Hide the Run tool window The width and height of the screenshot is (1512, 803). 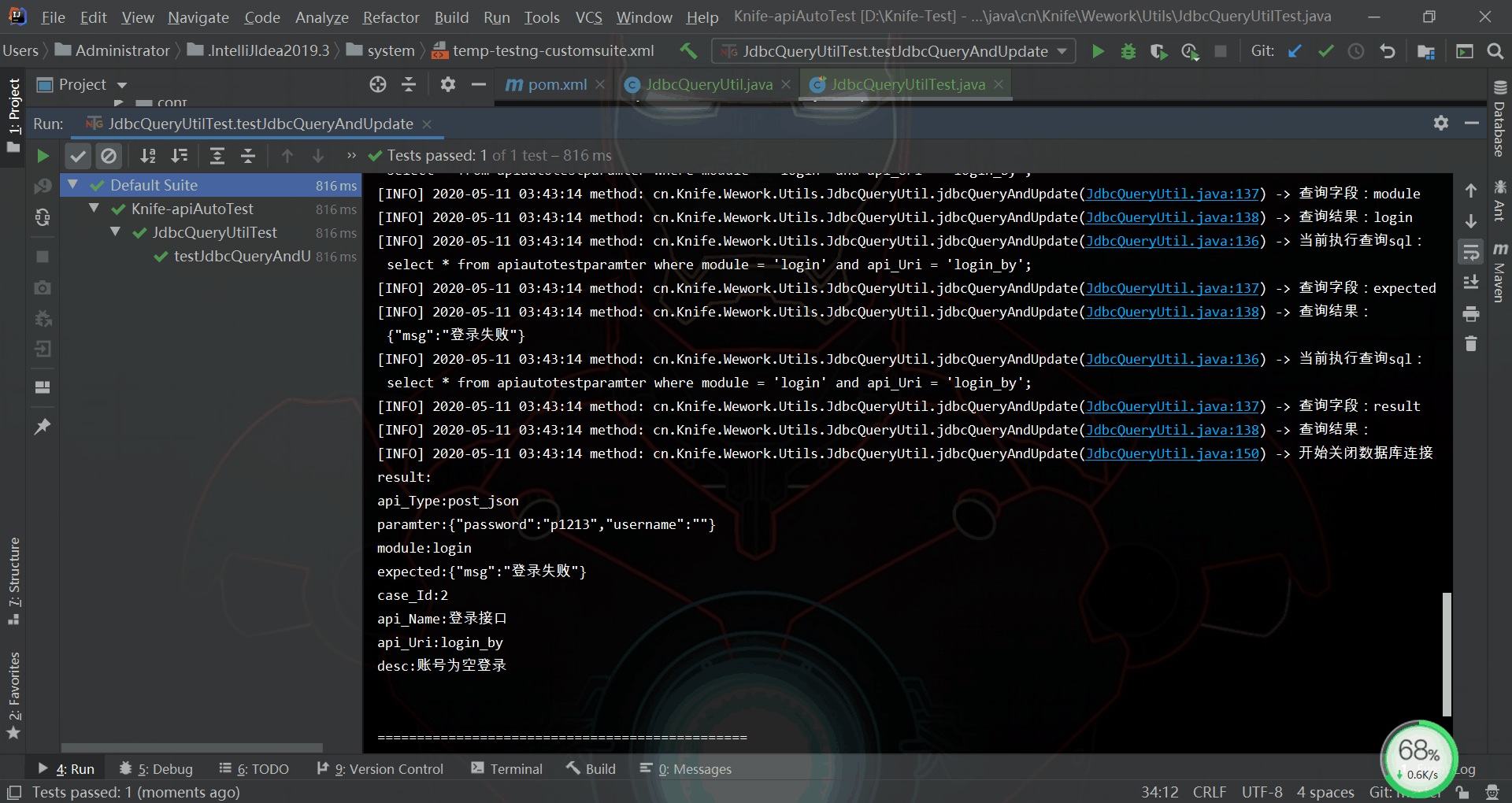coord(1471,123)
